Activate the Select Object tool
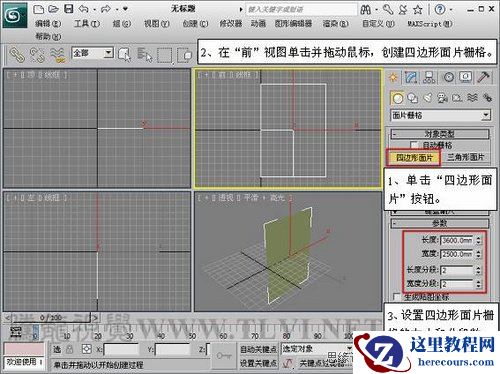 pyautogui.click(x=124, y=55)
